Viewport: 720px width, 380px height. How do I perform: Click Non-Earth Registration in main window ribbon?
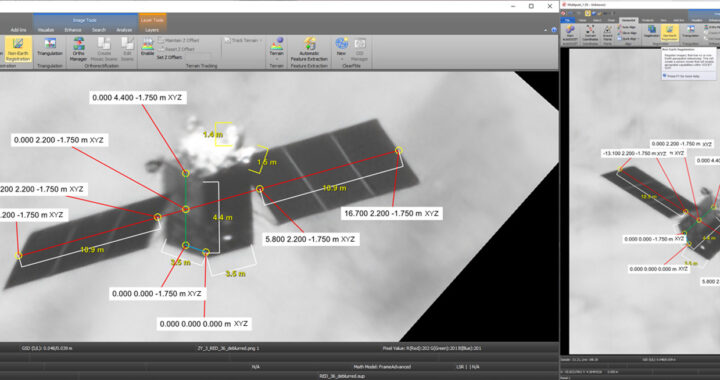[17, 50]
